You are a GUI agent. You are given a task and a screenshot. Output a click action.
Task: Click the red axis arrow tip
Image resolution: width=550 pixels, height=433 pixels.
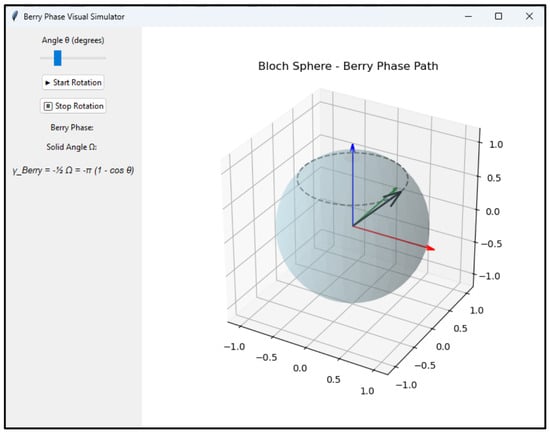430,248
